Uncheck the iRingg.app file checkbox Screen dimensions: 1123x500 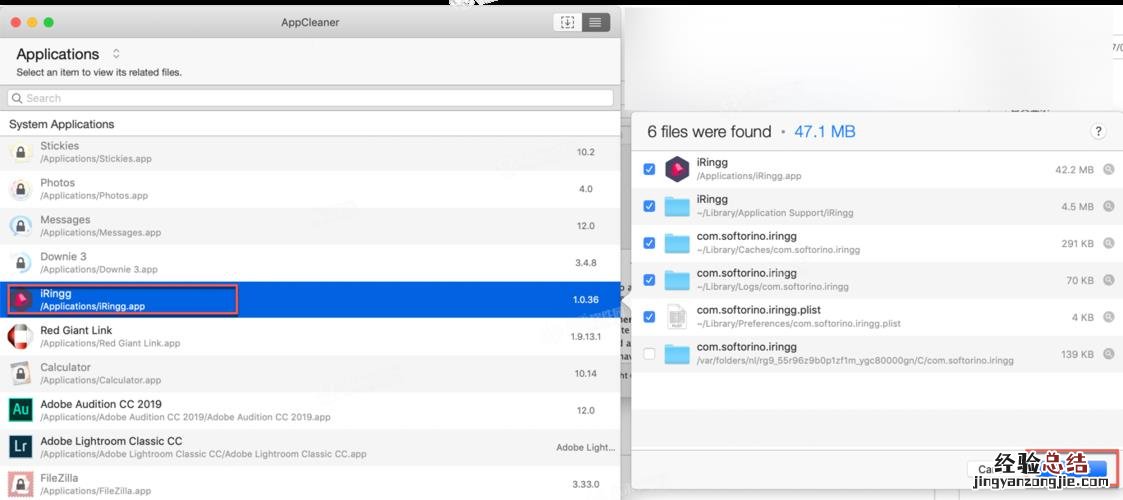click(x=649, y=170)
